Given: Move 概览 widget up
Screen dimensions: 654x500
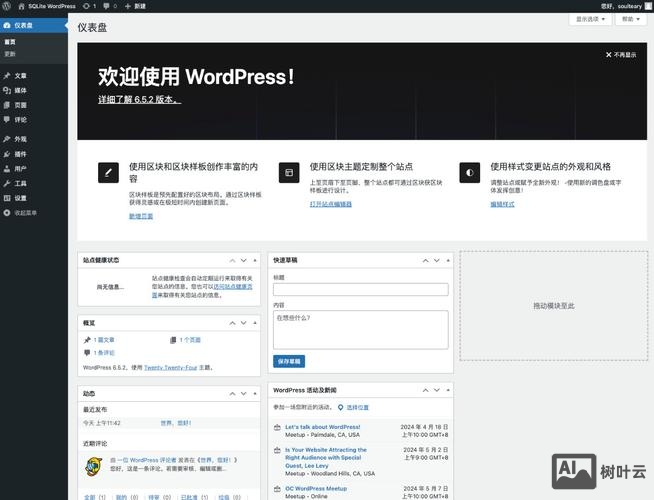Looking at the screenshot, I should point(232,323).
